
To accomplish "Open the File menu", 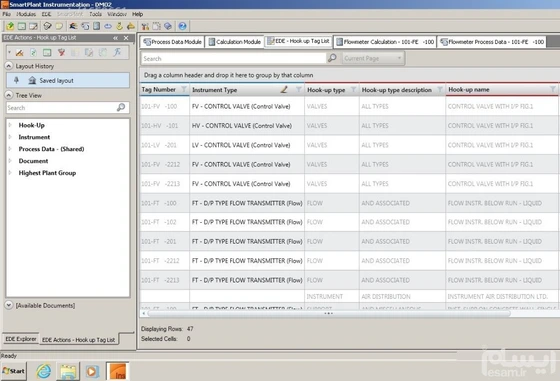I will [x=6, y=14].
